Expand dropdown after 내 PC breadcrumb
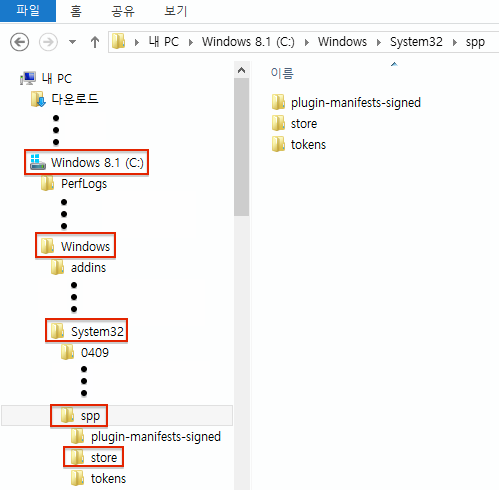499x490 pixels. (191, 42)
